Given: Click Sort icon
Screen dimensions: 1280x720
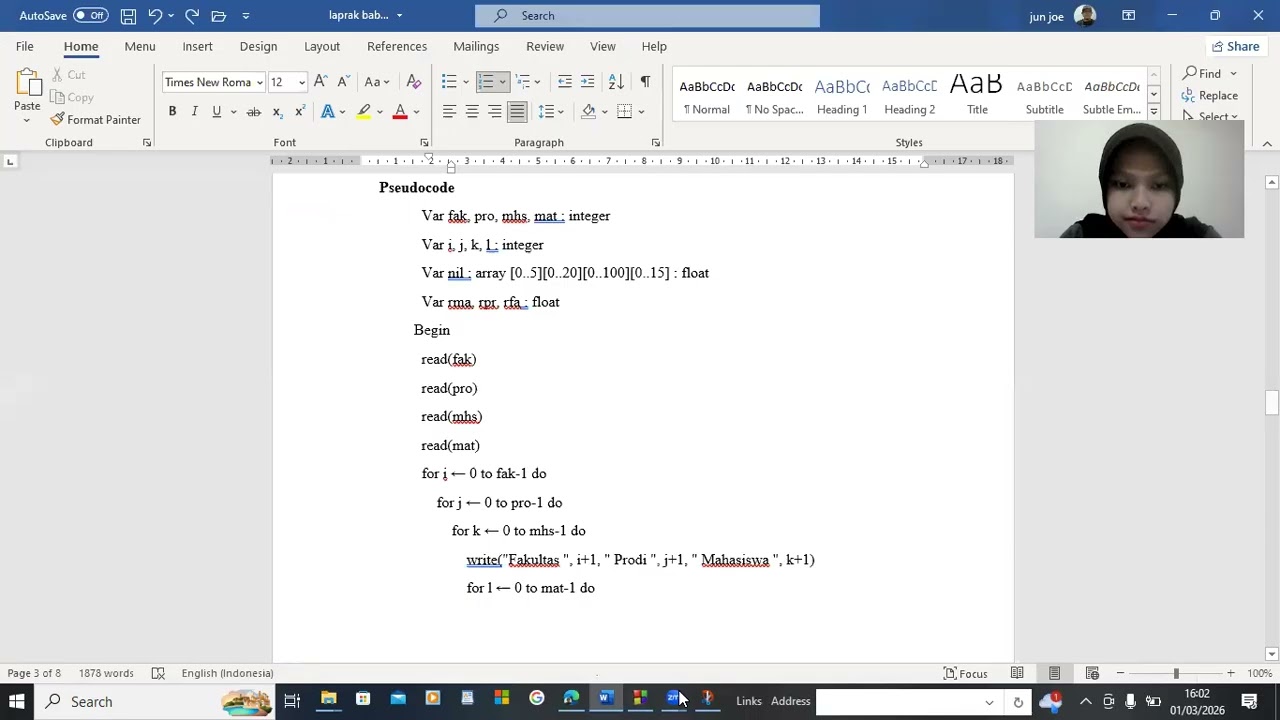Looking at the screenshot, I should click(616, 82).
